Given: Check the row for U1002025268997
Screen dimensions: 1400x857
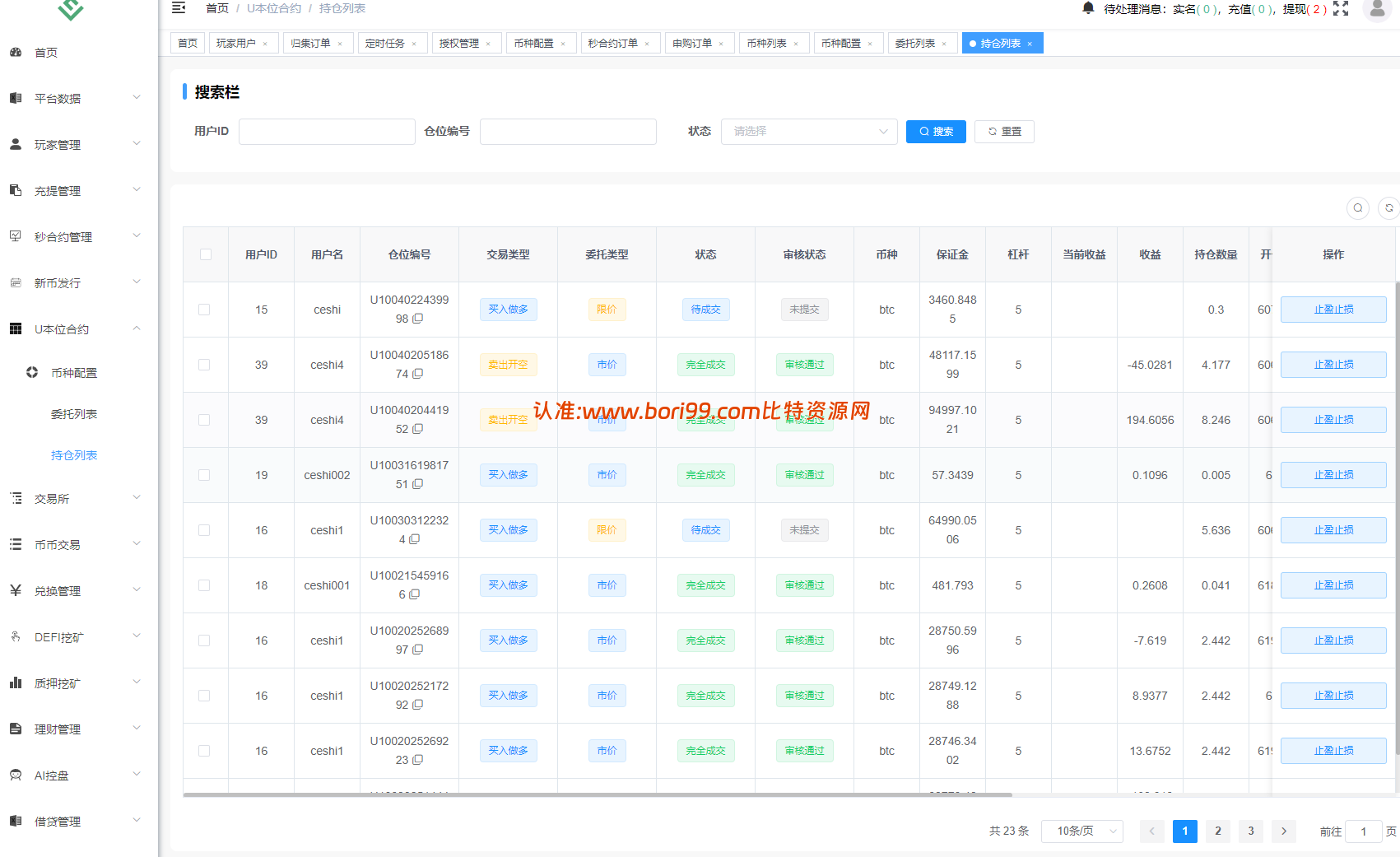Looking at the screenshot, I should [204, 640].
